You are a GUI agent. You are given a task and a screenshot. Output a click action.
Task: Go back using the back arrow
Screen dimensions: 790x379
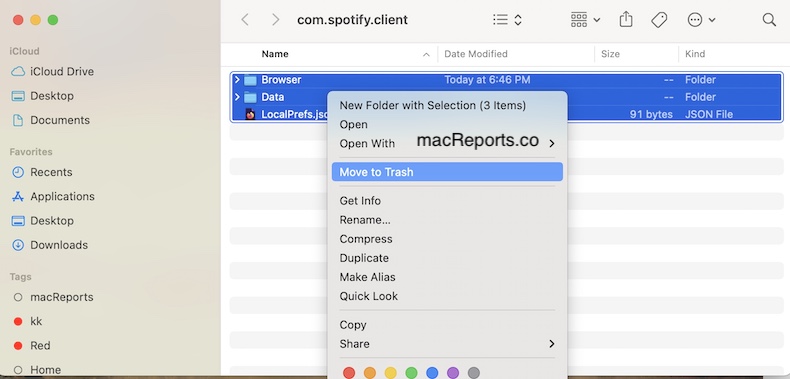click(245, 20)
